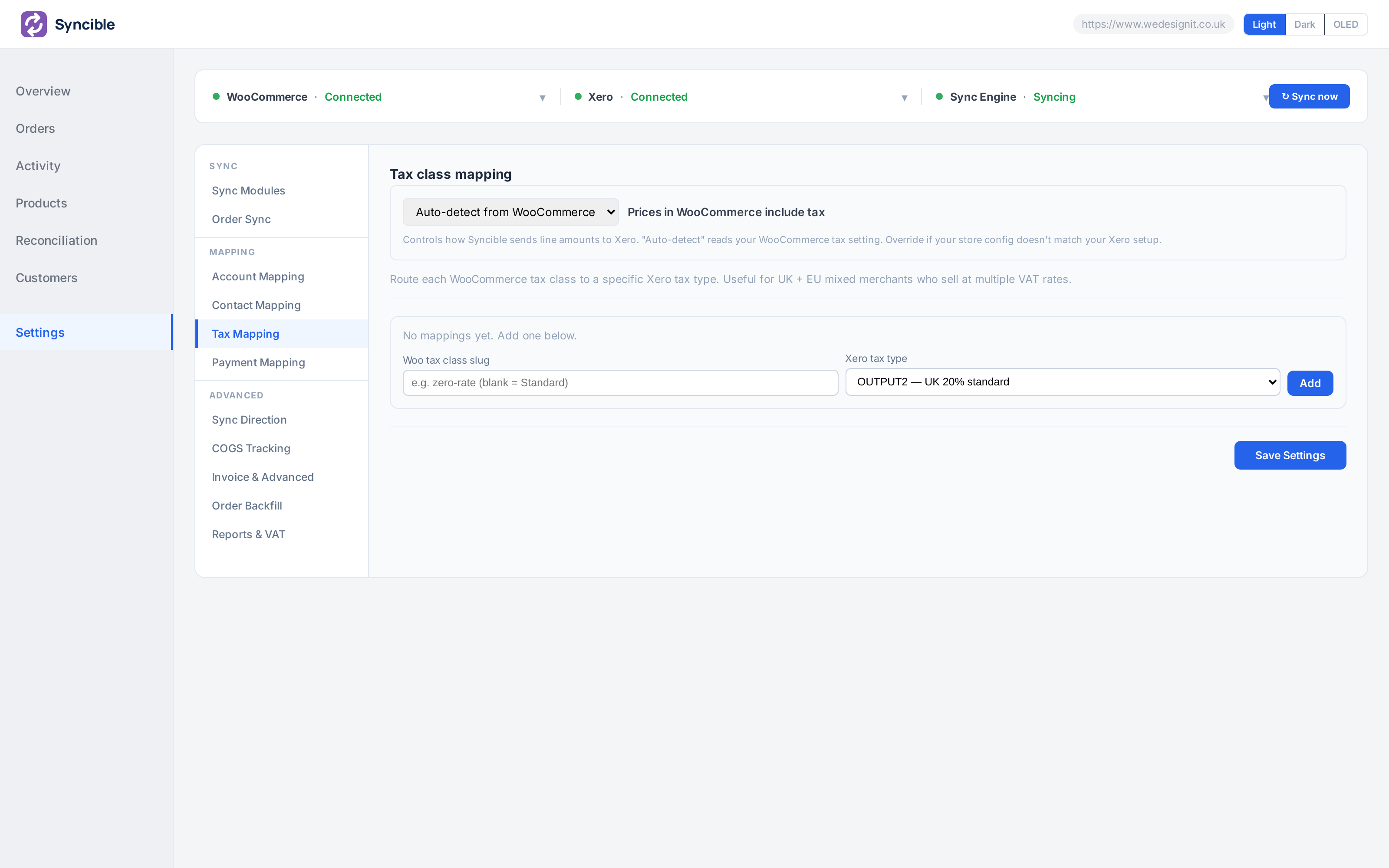This screenshot has width=1389, height=868.
Task: Open the Order Backfill section
Action: click(281, 506)
